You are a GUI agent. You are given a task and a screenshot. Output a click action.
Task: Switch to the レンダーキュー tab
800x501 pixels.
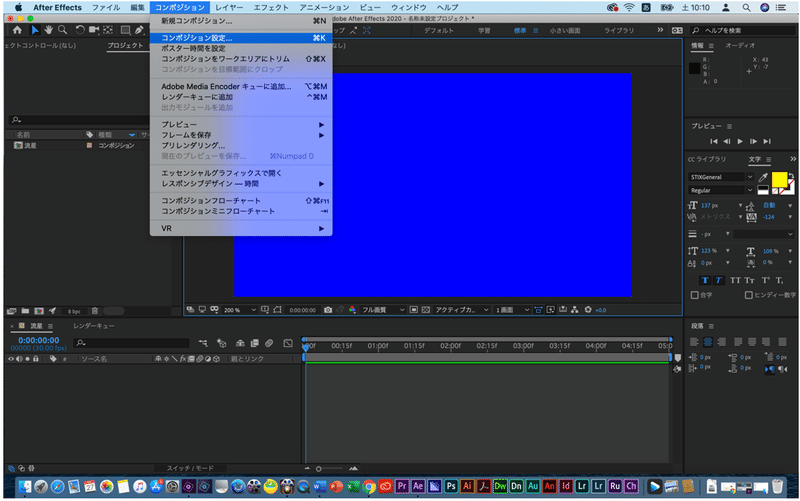[94, 326]
